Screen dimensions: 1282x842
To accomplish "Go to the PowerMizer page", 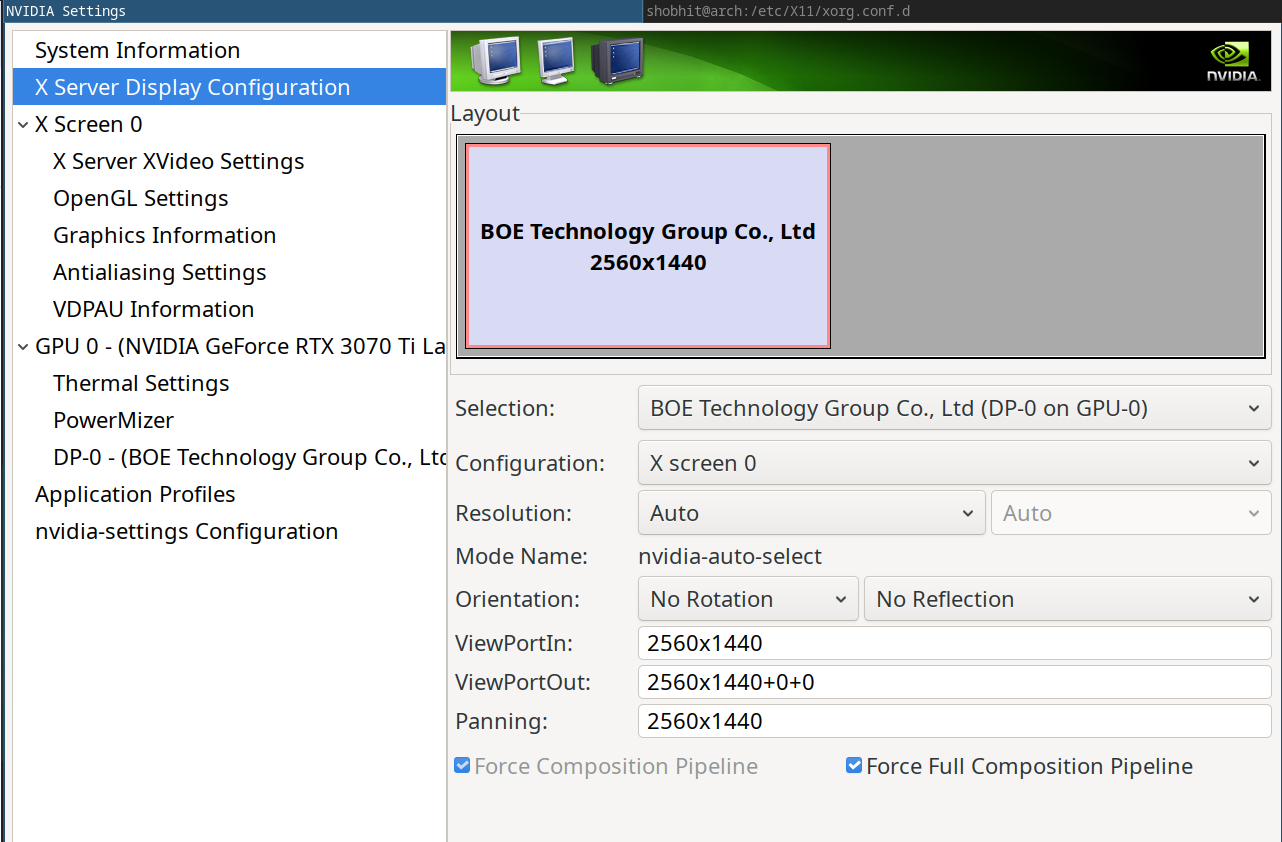I will (113, 420).
